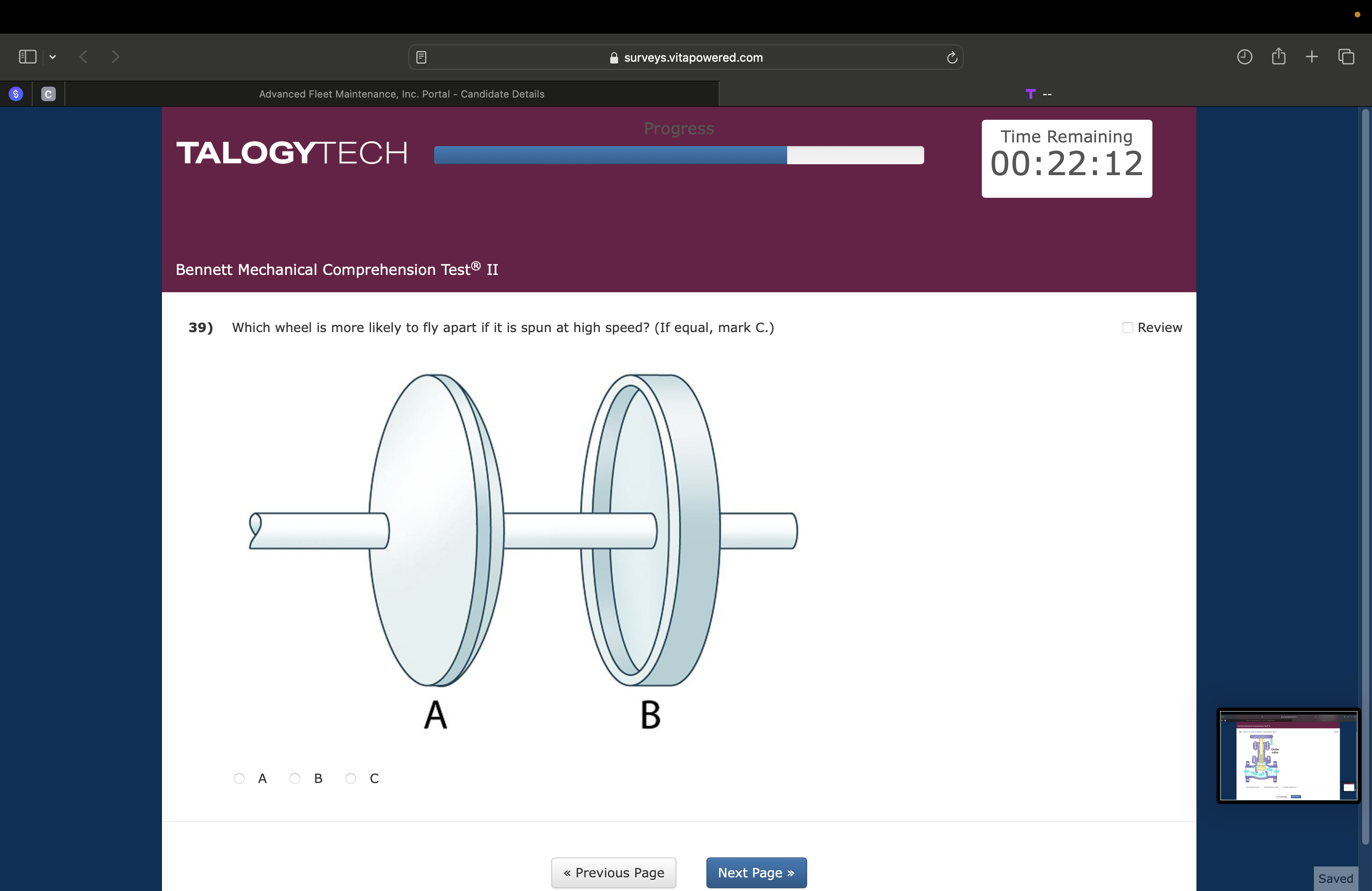Toggle the Safari sidebar icon
Image resolution: width=1372 pixels, height=891 pixels.
pyautogui.click(x=27, y=56)
